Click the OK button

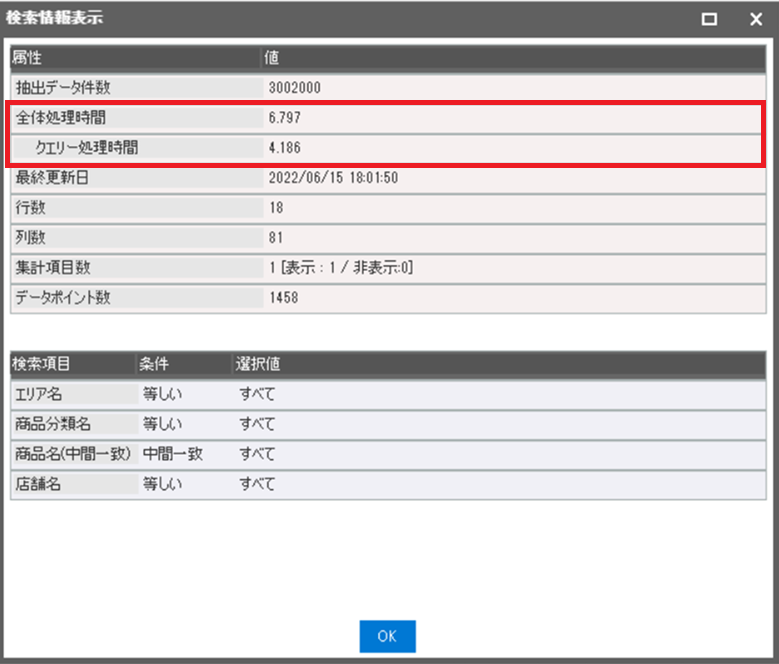coord(387,636)
